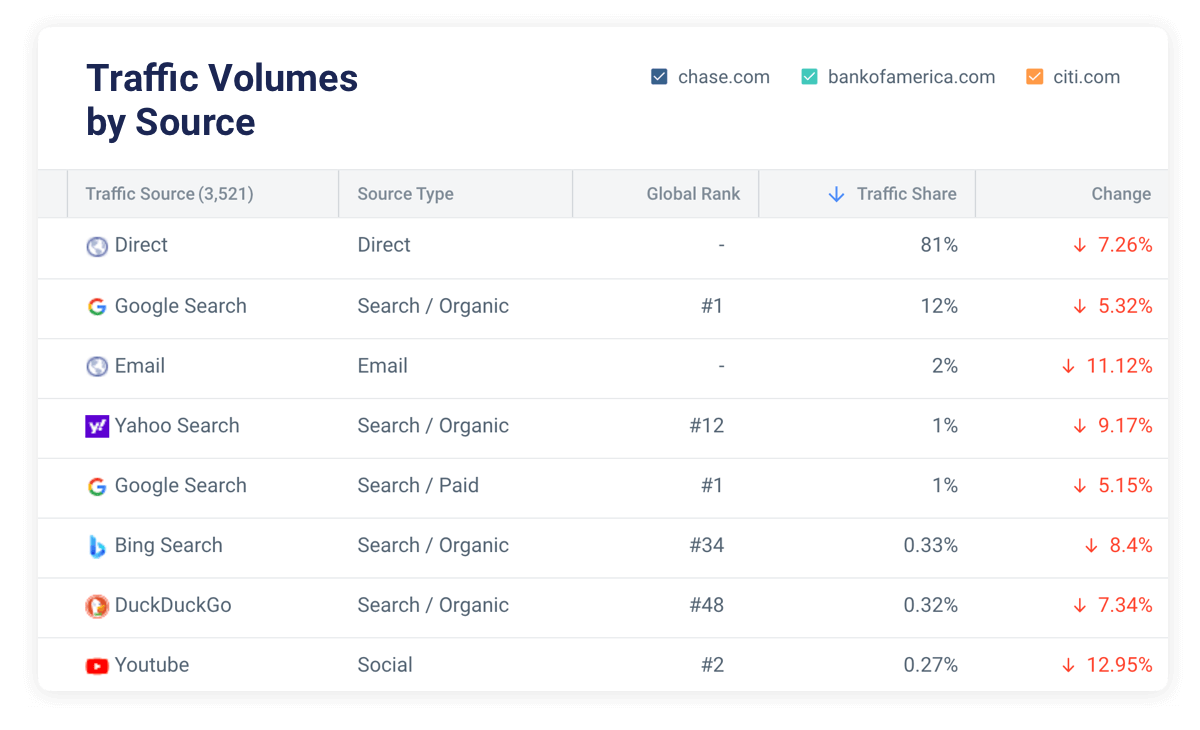
Task: Open the DuckDuckGo traffic source link
Action: [173, 605]
